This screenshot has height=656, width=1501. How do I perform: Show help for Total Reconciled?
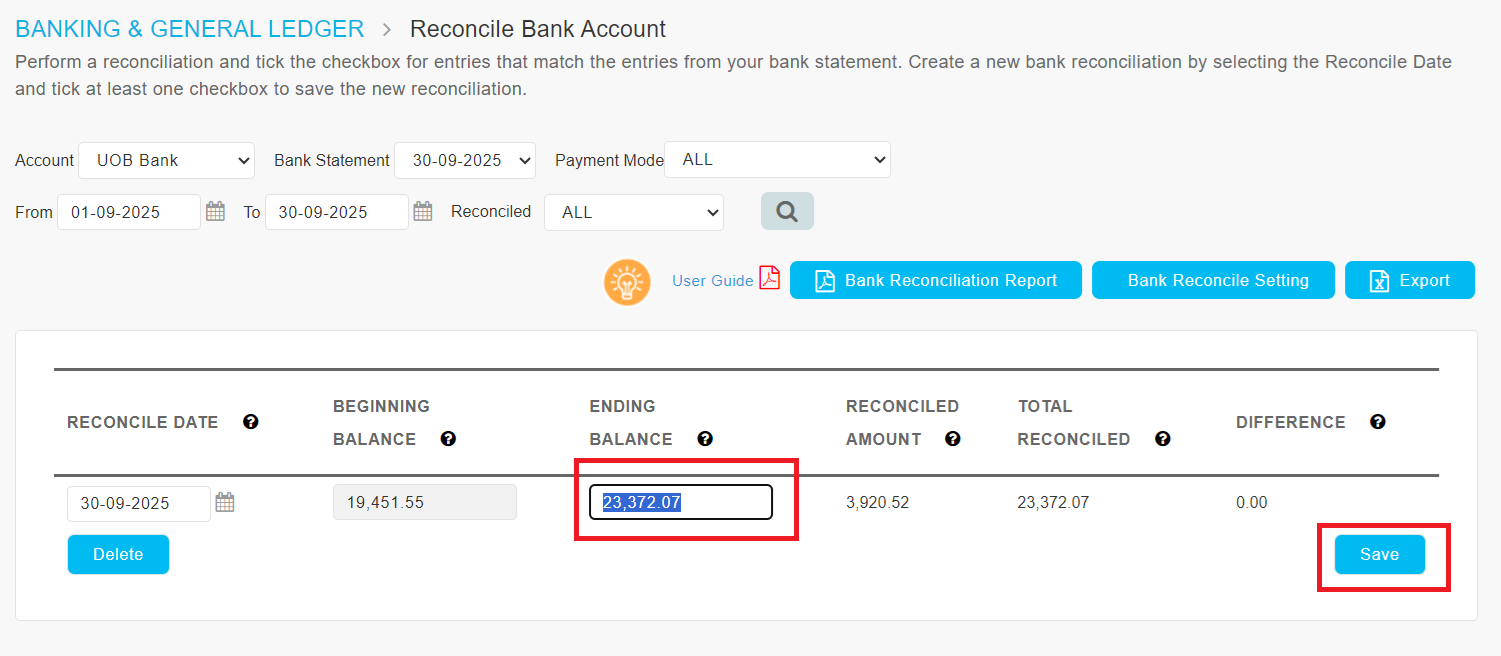pyautogui.click(x=1162, y=439)
